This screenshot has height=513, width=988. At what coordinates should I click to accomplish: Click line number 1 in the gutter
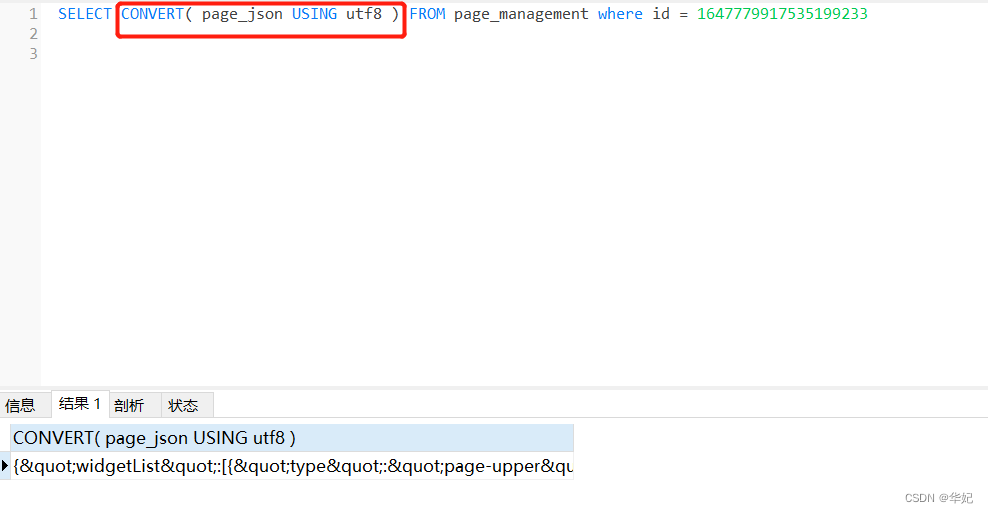[33, 14]
